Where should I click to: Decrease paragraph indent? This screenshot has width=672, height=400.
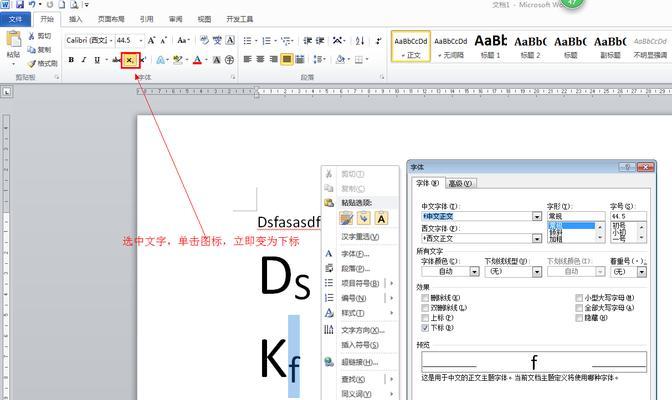[x=307, y=41]
